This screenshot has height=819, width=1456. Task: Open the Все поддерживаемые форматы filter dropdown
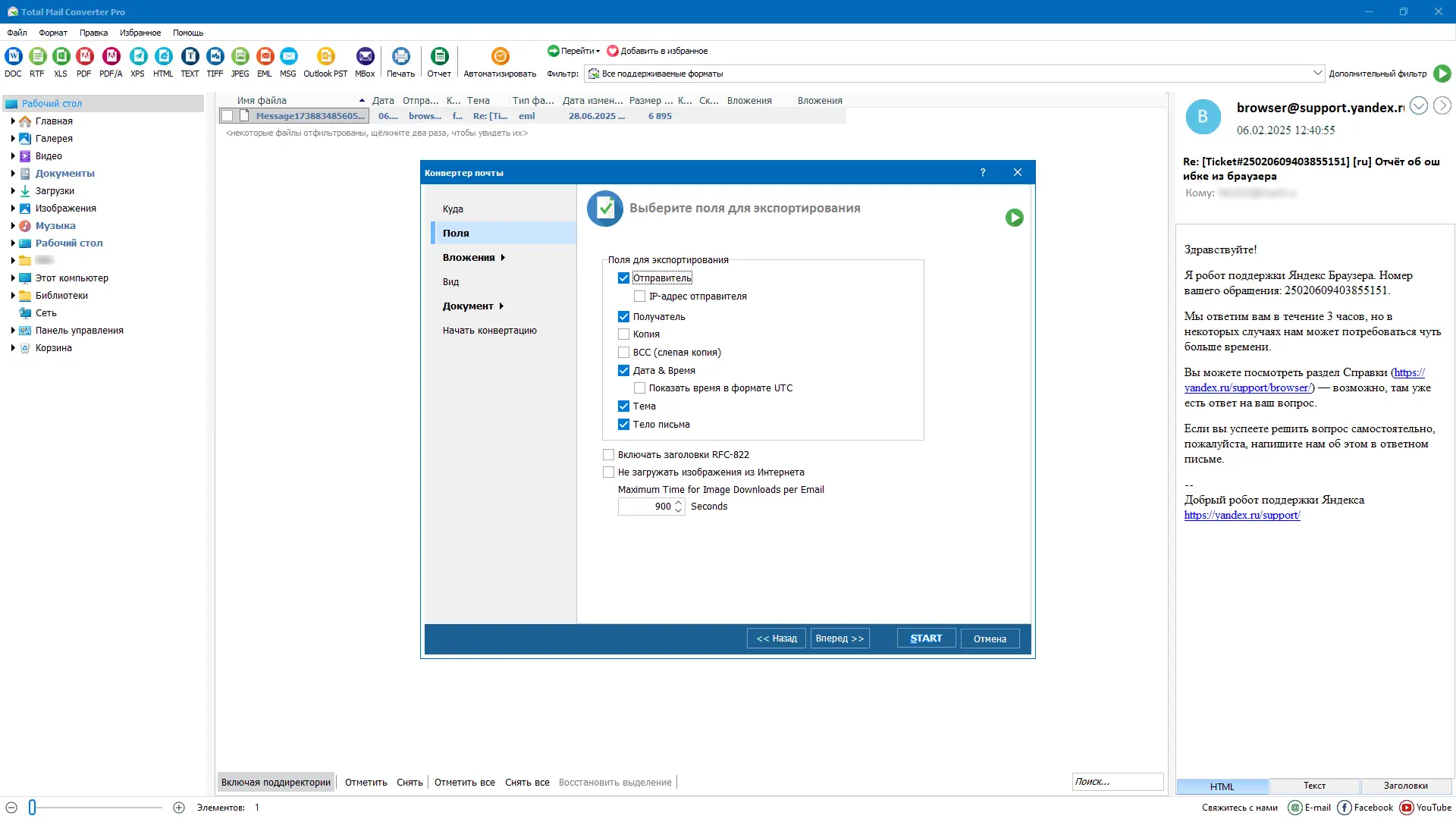point(1319,73)
